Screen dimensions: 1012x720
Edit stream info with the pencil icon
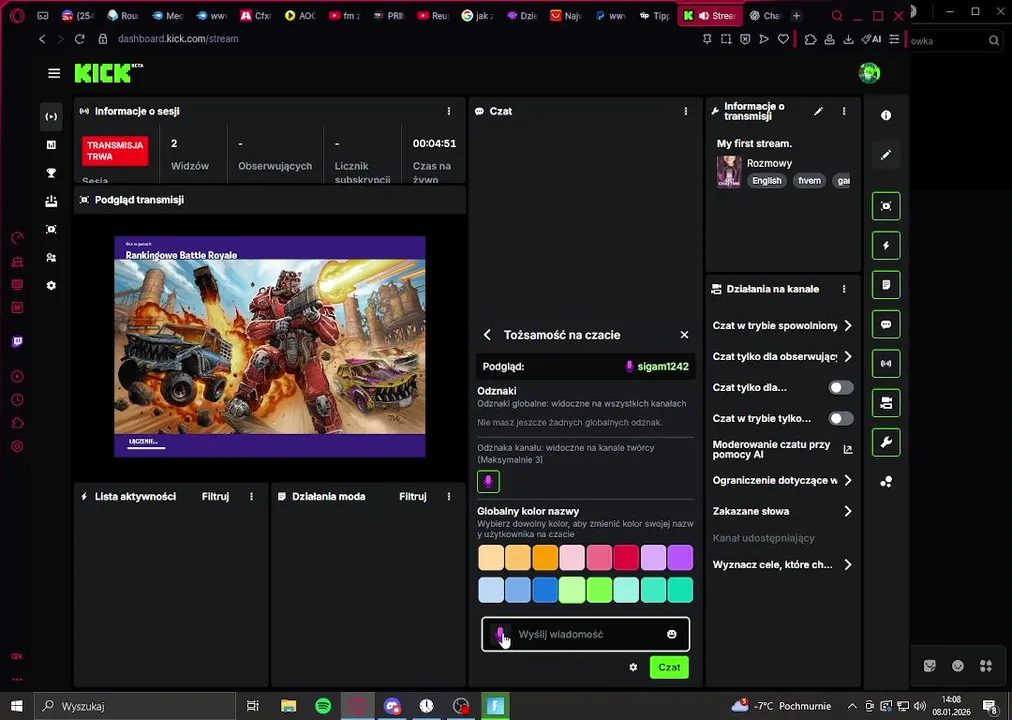(x=818, y=111)
